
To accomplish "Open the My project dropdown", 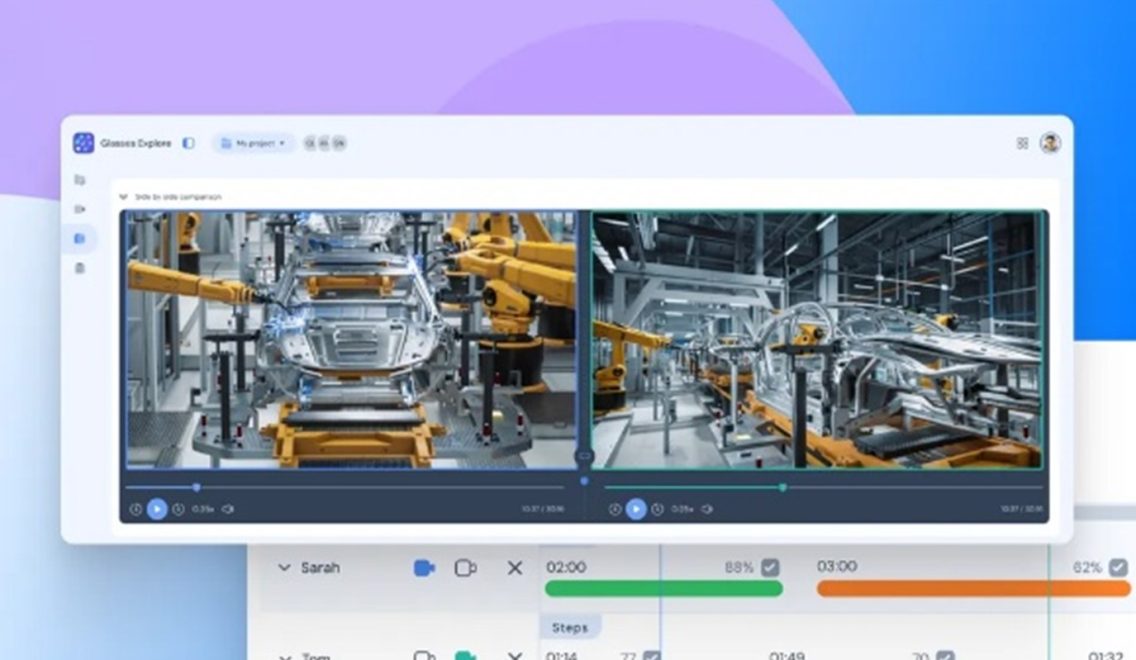I will point(253,143).
